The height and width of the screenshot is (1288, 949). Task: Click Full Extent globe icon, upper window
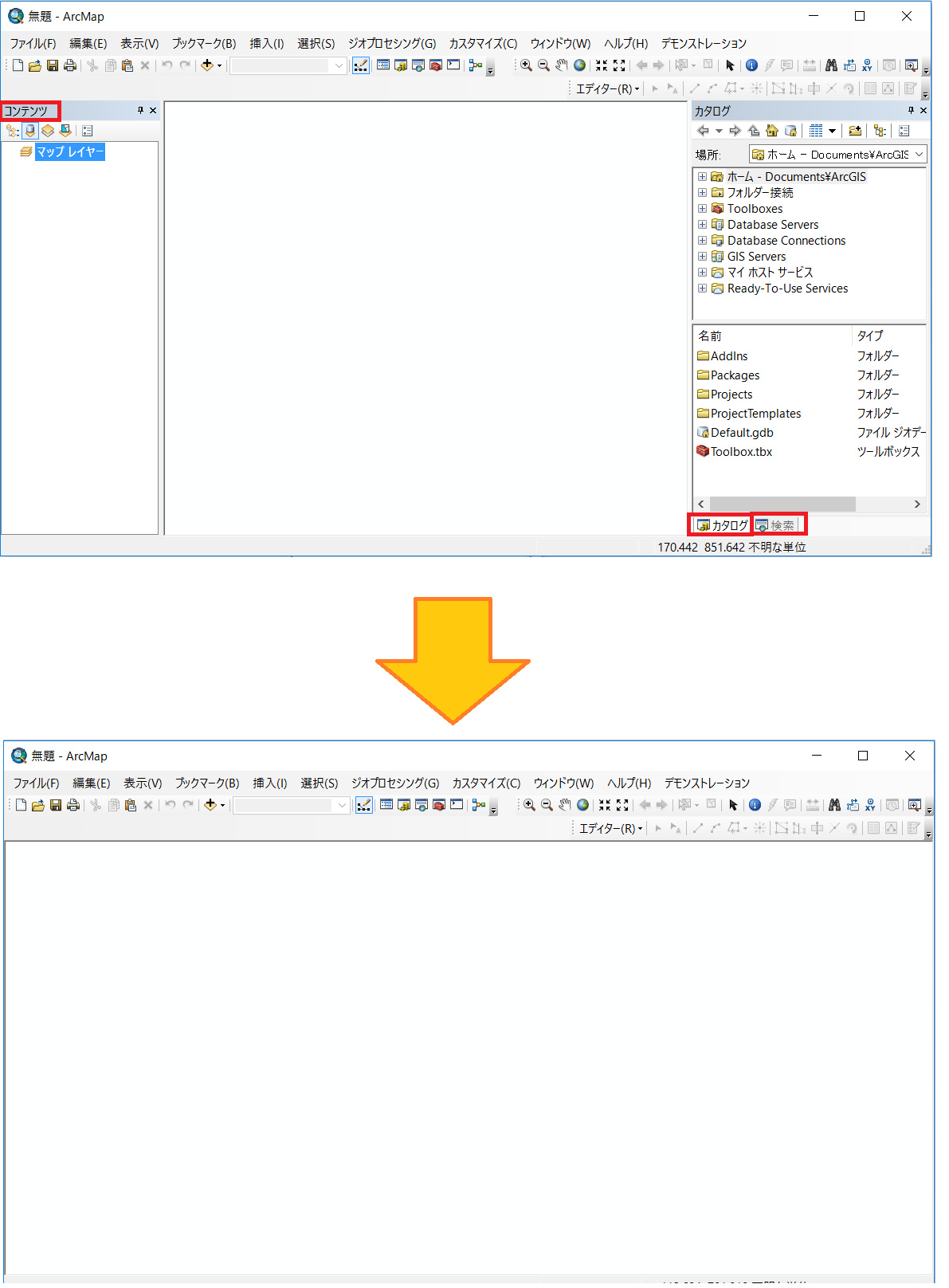(x=580, y=65)
